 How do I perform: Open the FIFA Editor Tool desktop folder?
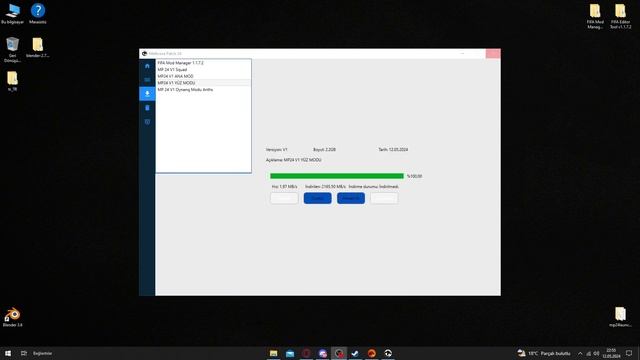pyautogui.click(x=620, y=16)
